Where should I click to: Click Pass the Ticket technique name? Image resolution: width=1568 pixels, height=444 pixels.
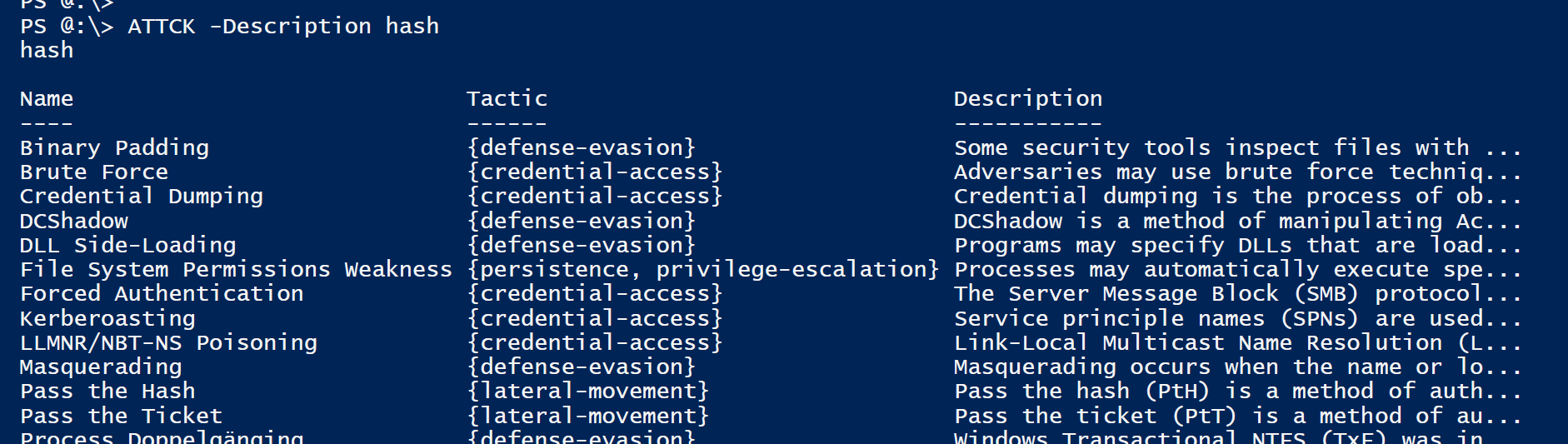point(121,416)
